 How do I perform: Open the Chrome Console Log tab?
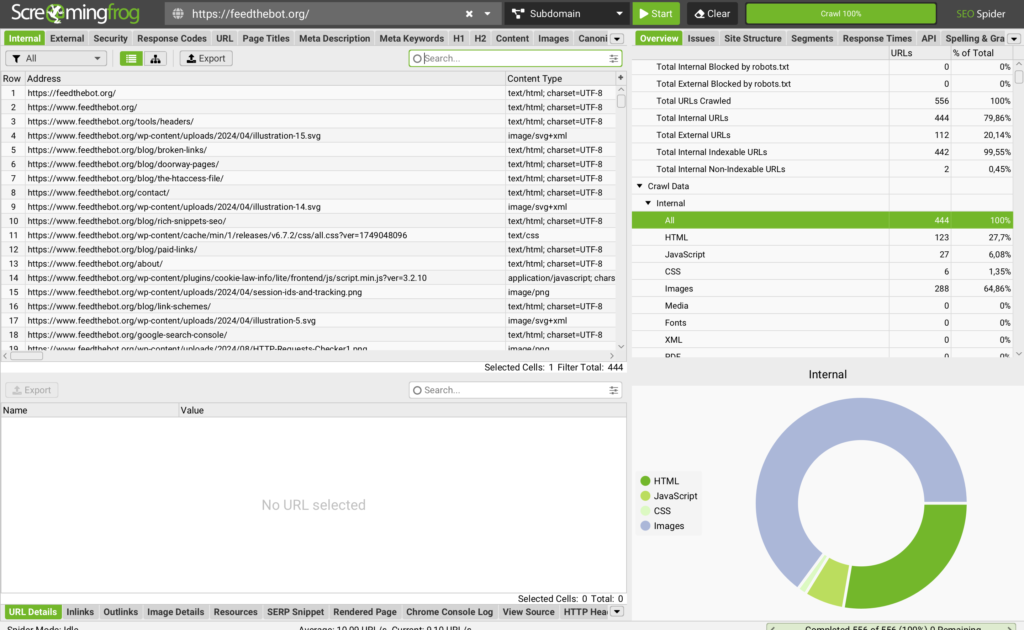pos(449,612)
